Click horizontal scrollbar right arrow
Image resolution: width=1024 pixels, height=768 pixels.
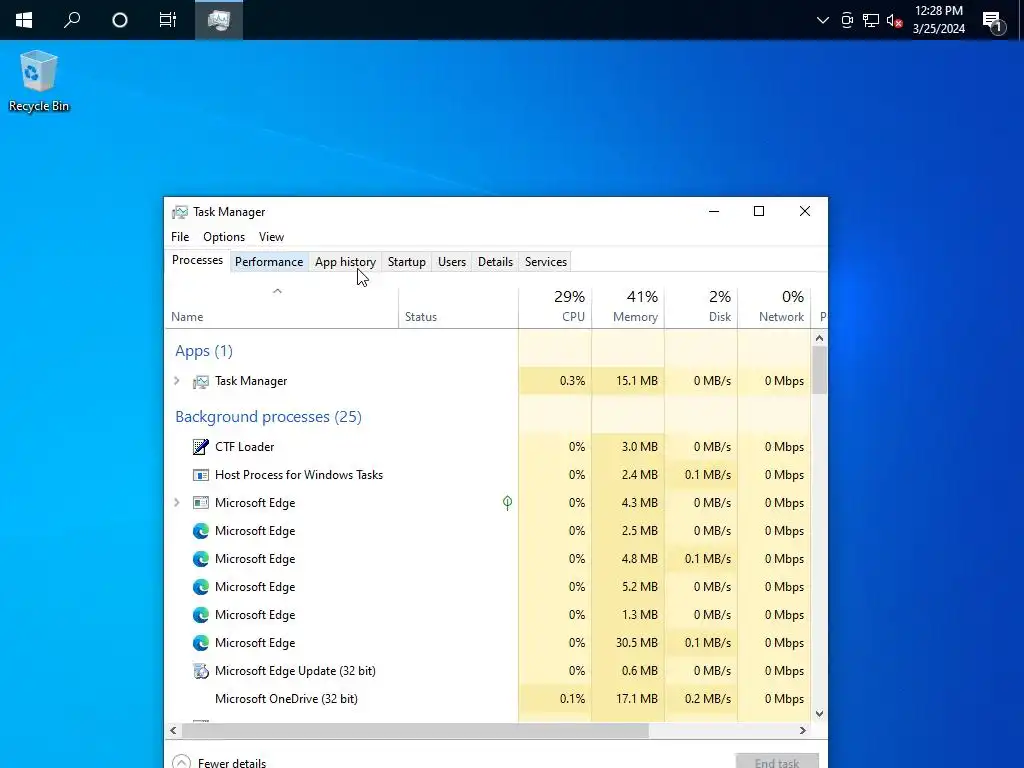803,730
